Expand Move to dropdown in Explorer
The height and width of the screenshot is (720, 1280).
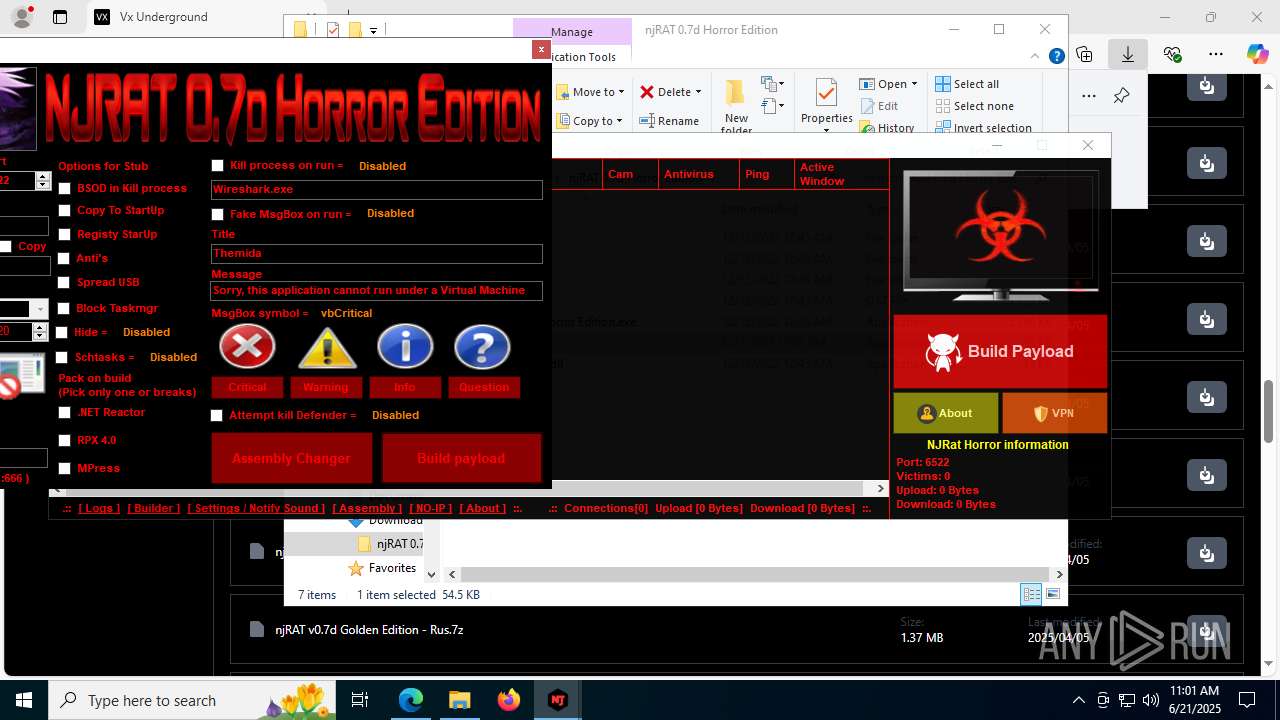point(621,92)
